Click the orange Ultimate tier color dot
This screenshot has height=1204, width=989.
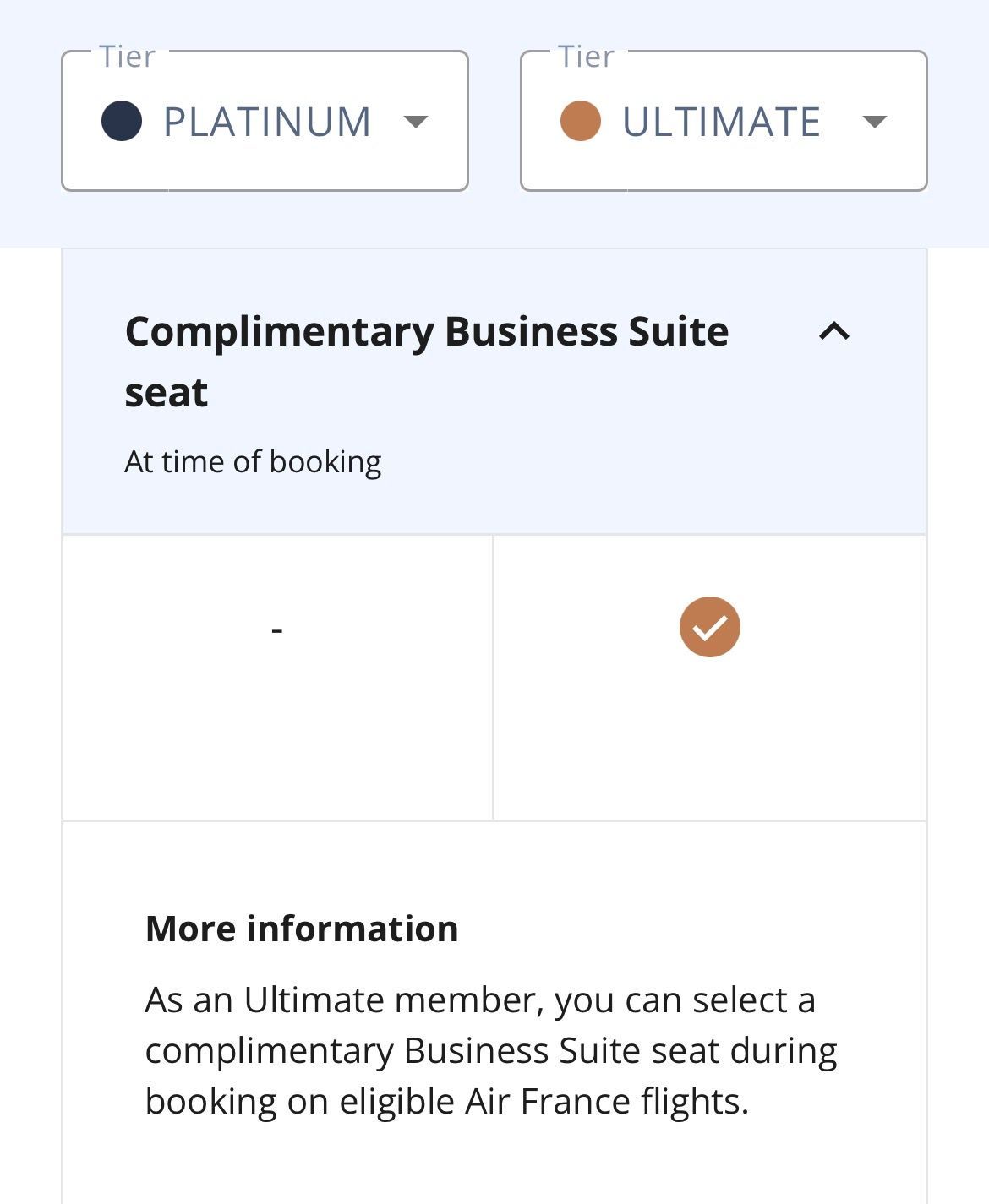581,121
